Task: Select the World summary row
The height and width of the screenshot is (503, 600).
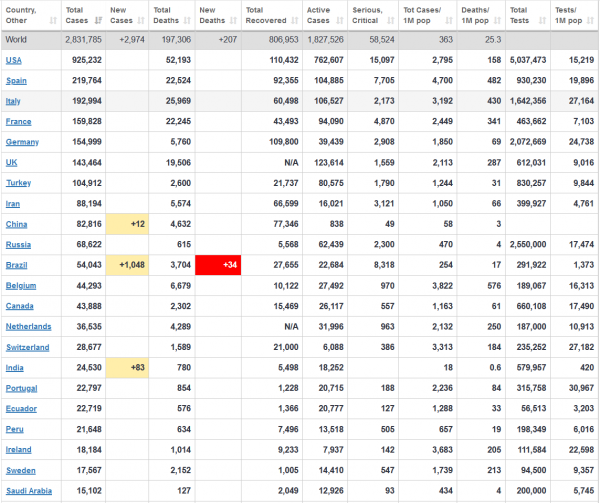Action: point(300,40)
